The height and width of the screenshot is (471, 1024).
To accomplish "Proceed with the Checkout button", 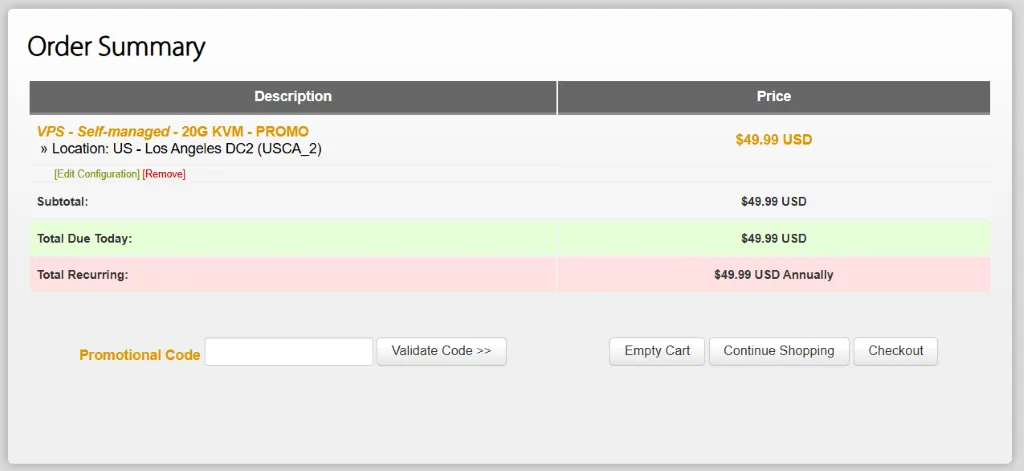I will (x=895, y=351).
